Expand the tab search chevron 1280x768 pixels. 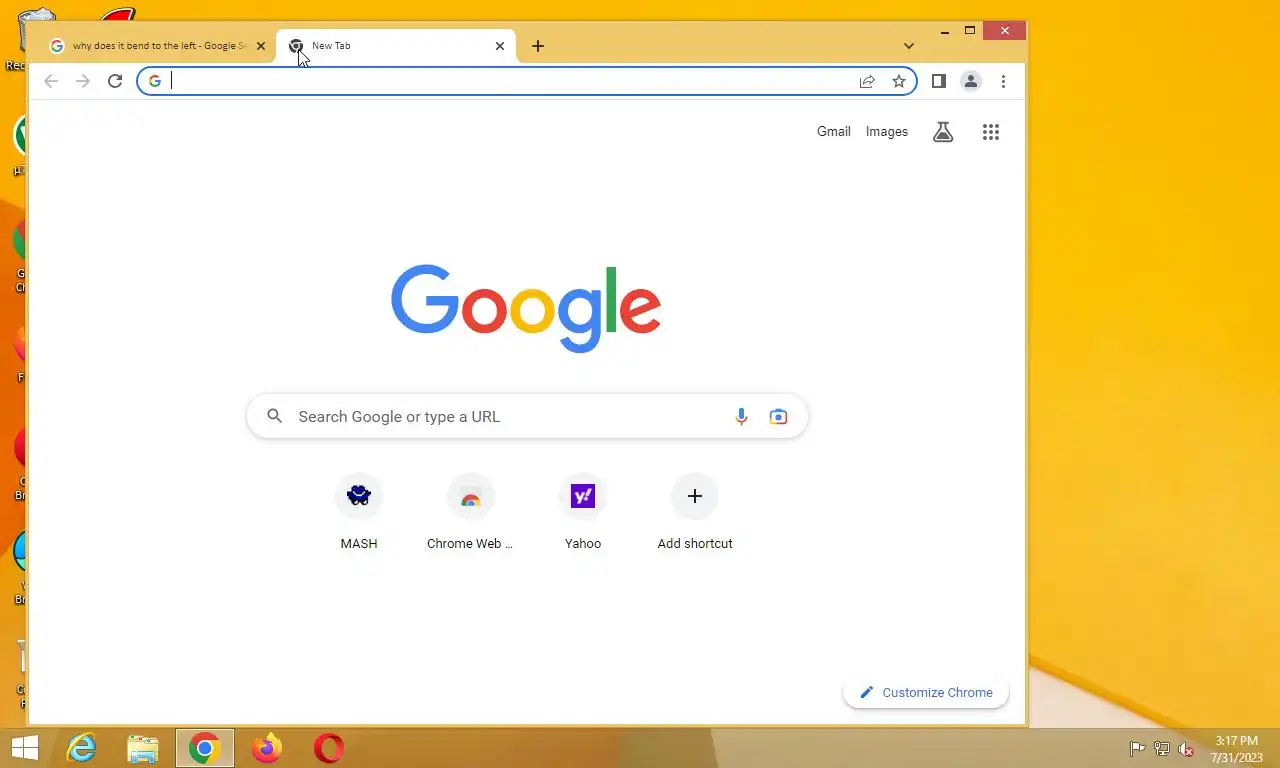click(908, 46)
